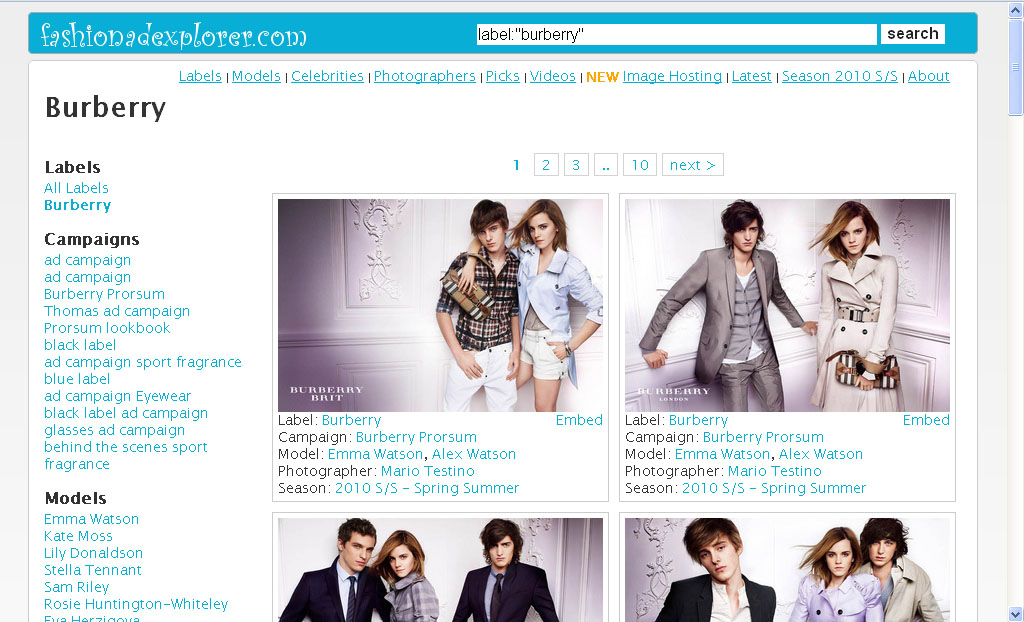Open the About navigation link
The width and height of the screenshot is (1024, 622).
(x=929, y=76)
